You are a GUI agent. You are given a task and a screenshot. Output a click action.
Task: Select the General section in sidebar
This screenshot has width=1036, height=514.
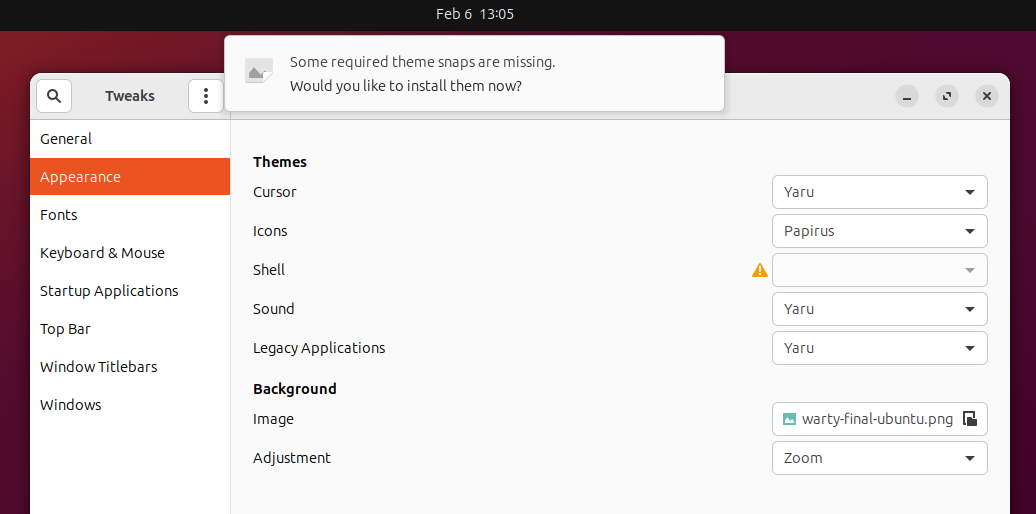(x=66, y=139)
